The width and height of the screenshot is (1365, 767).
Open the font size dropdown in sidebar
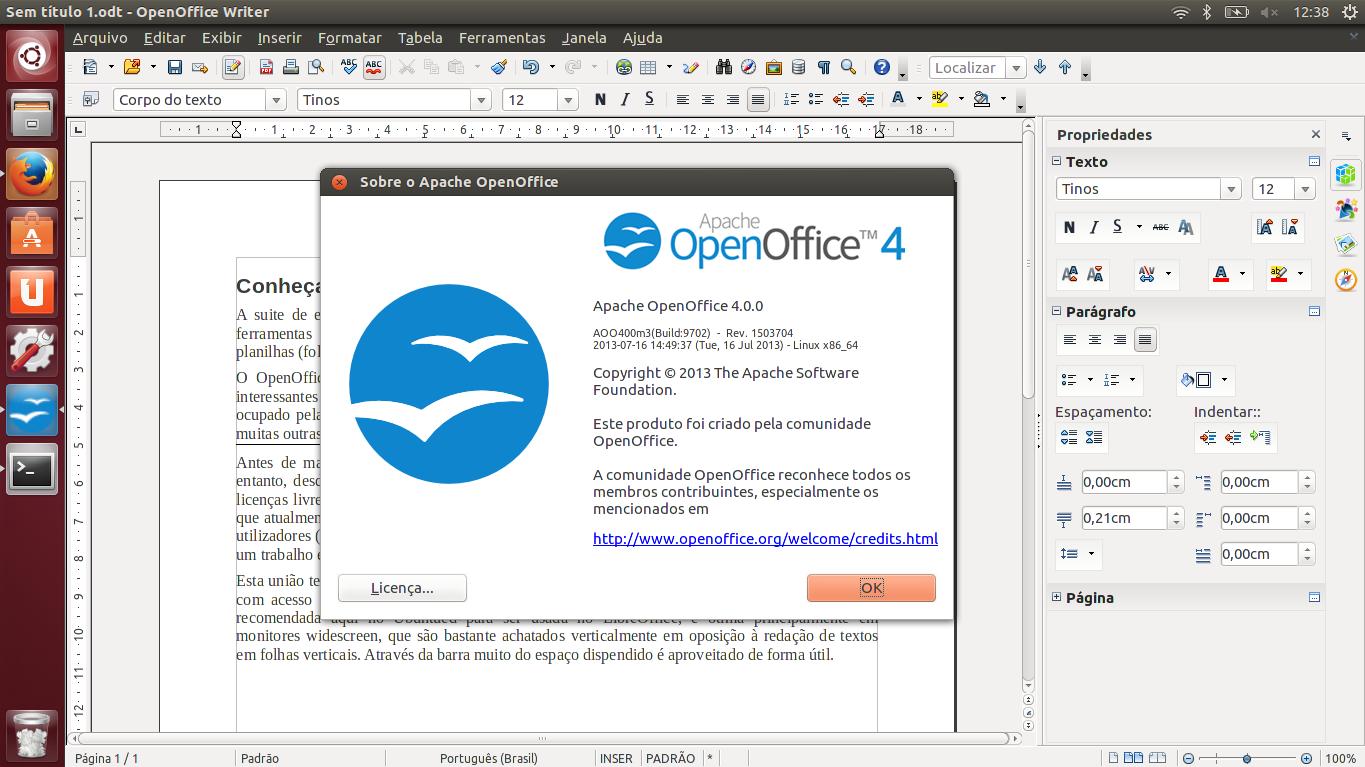click(x=1305, y=189)
